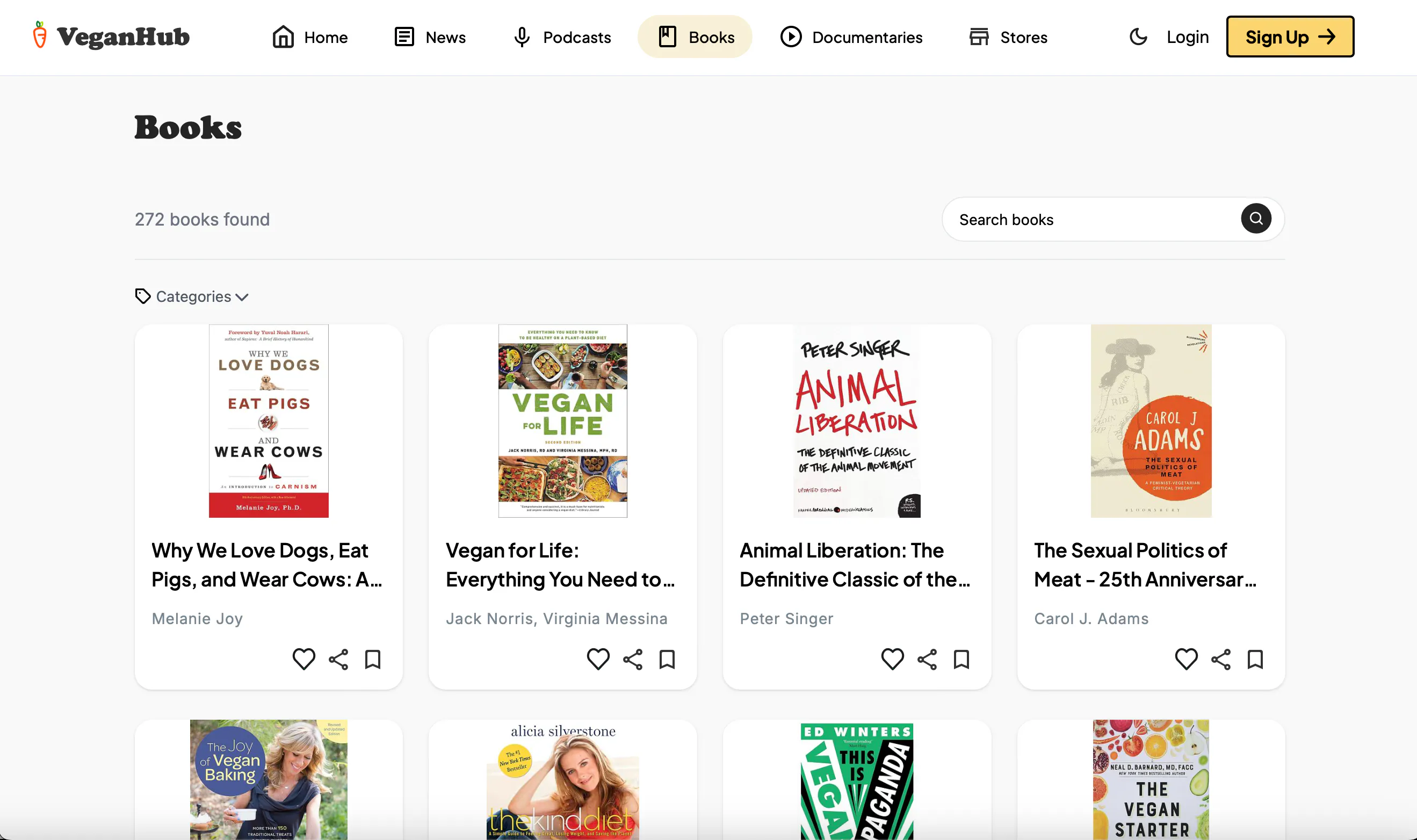Image resolution: width=1417 pixels, height=840 pixels.
Task: Bookmark the Vegan for Life book
Action: [668, 660]
